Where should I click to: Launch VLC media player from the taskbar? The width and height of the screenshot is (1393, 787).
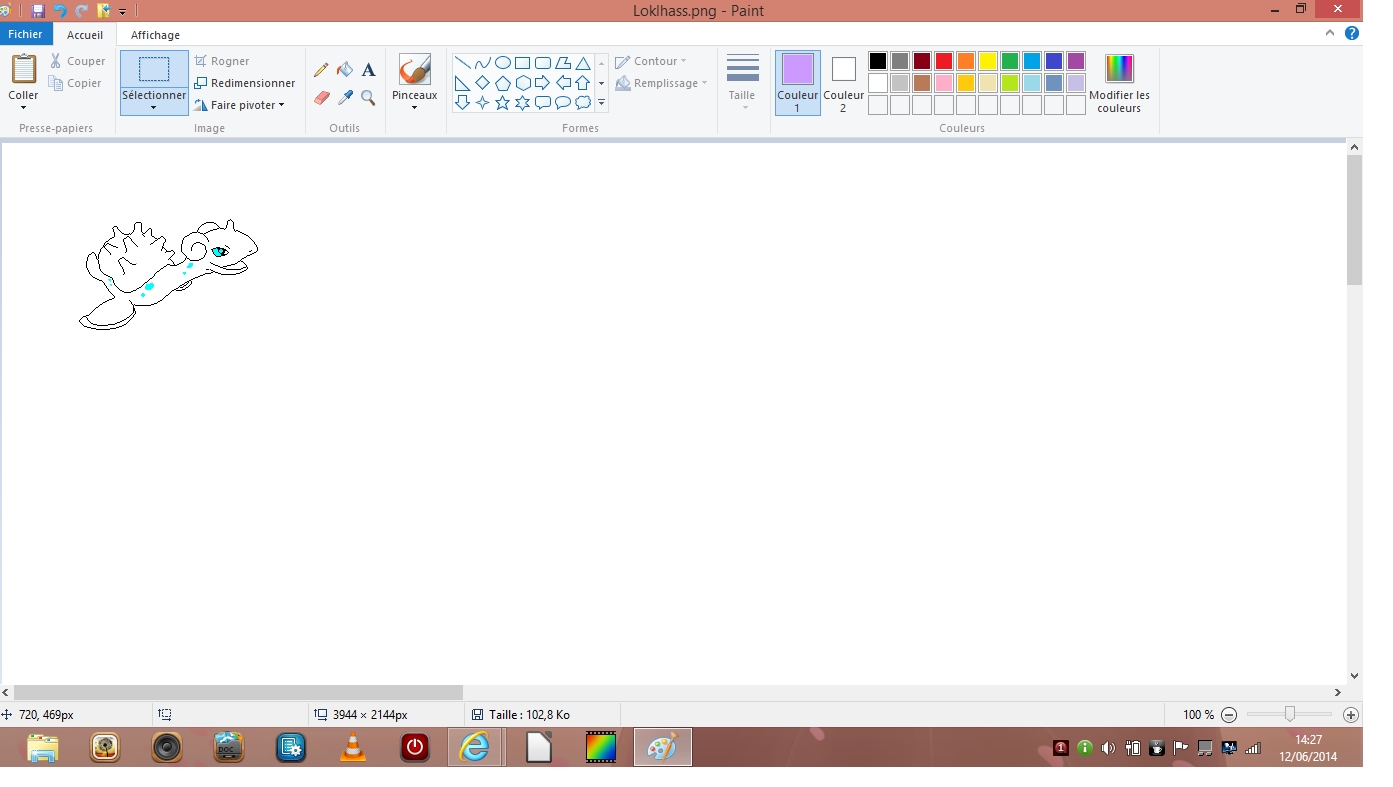[352, 747]
